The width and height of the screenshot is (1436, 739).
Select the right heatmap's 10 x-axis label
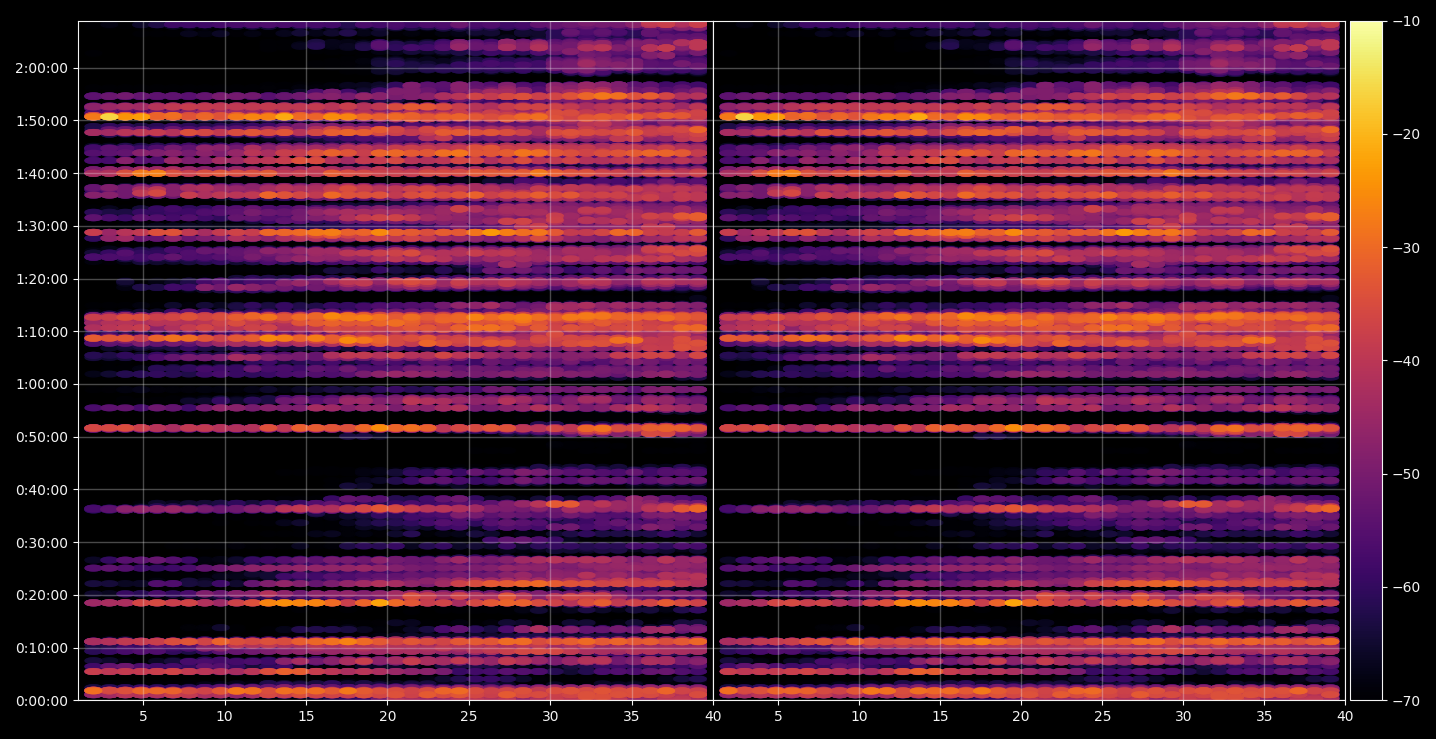tap(859, 716)
